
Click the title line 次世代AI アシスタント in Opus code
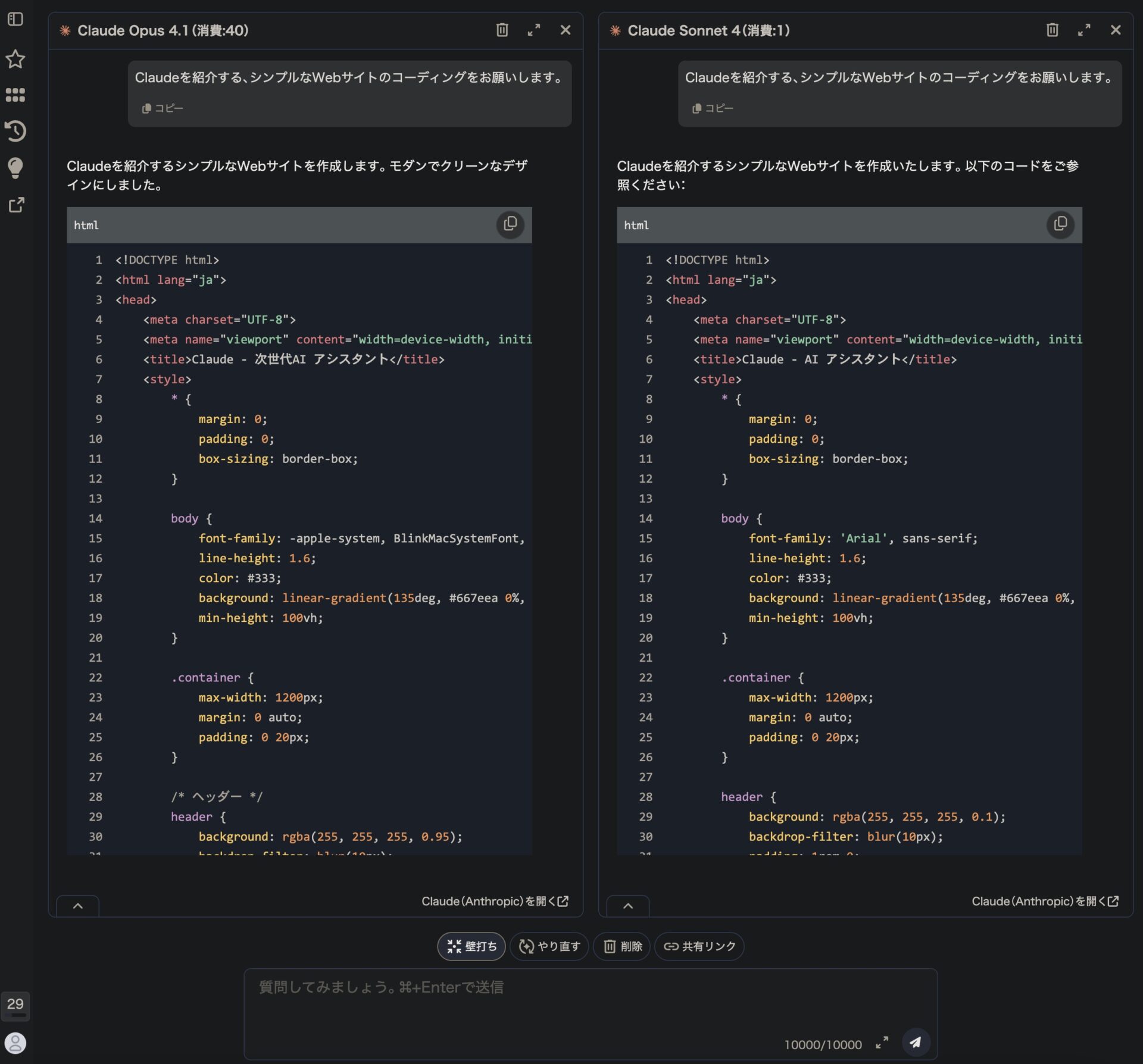point(294,359)
